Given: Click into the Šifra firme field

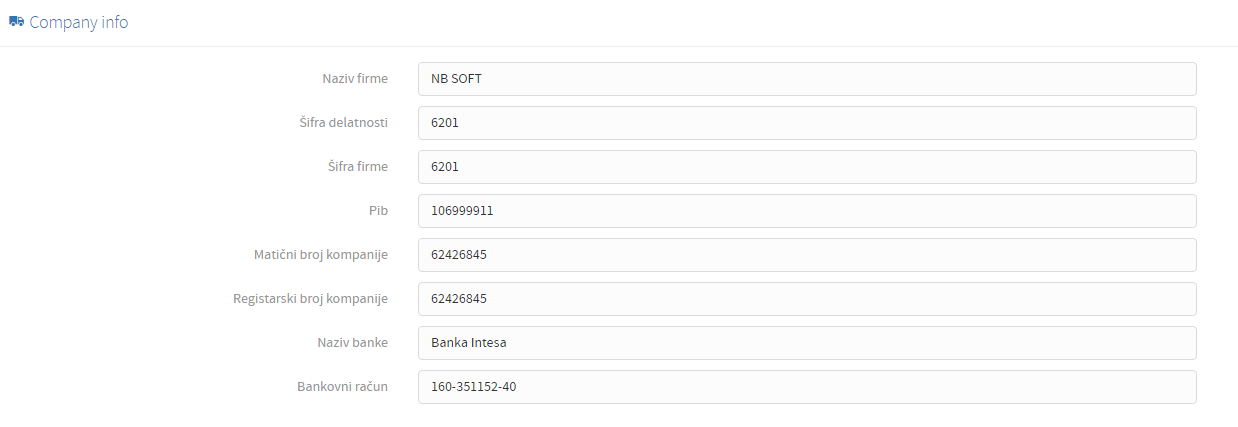Looking at the screenshot, I should (807, 167).
